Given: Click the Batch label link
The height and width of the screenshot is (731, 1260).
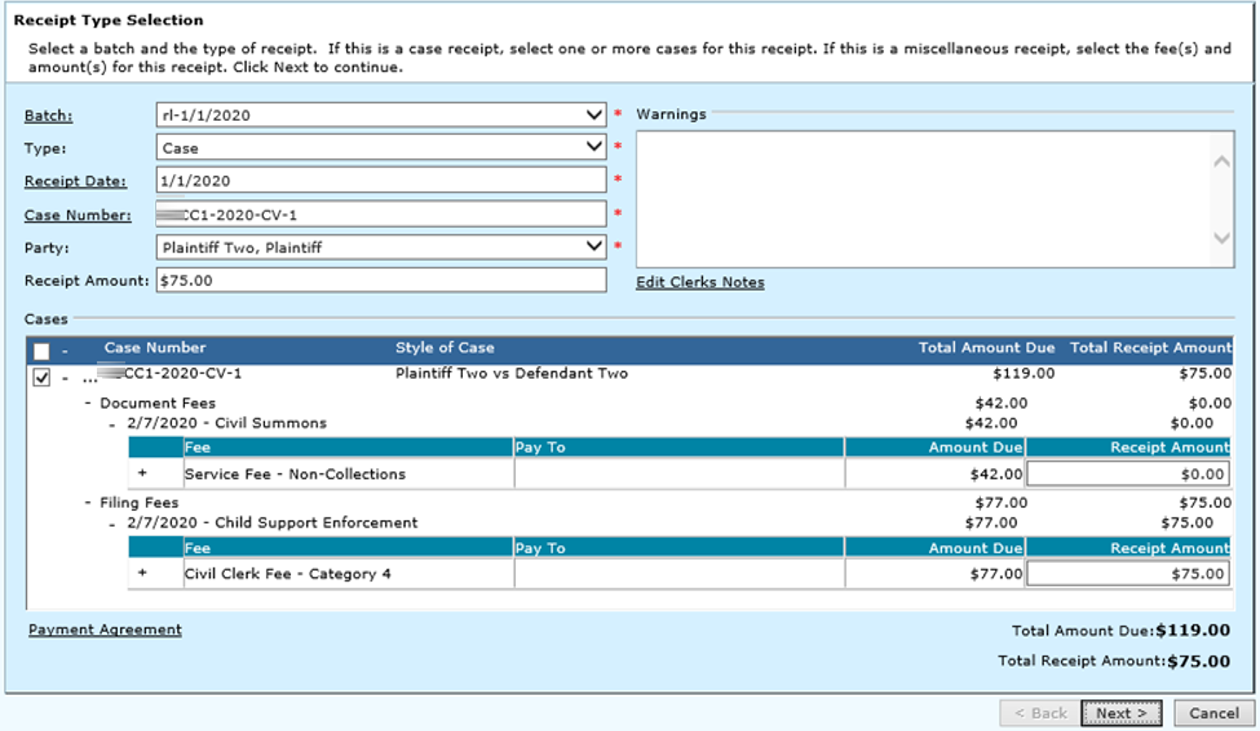Looking at the screenshot, I should [48, 116].
